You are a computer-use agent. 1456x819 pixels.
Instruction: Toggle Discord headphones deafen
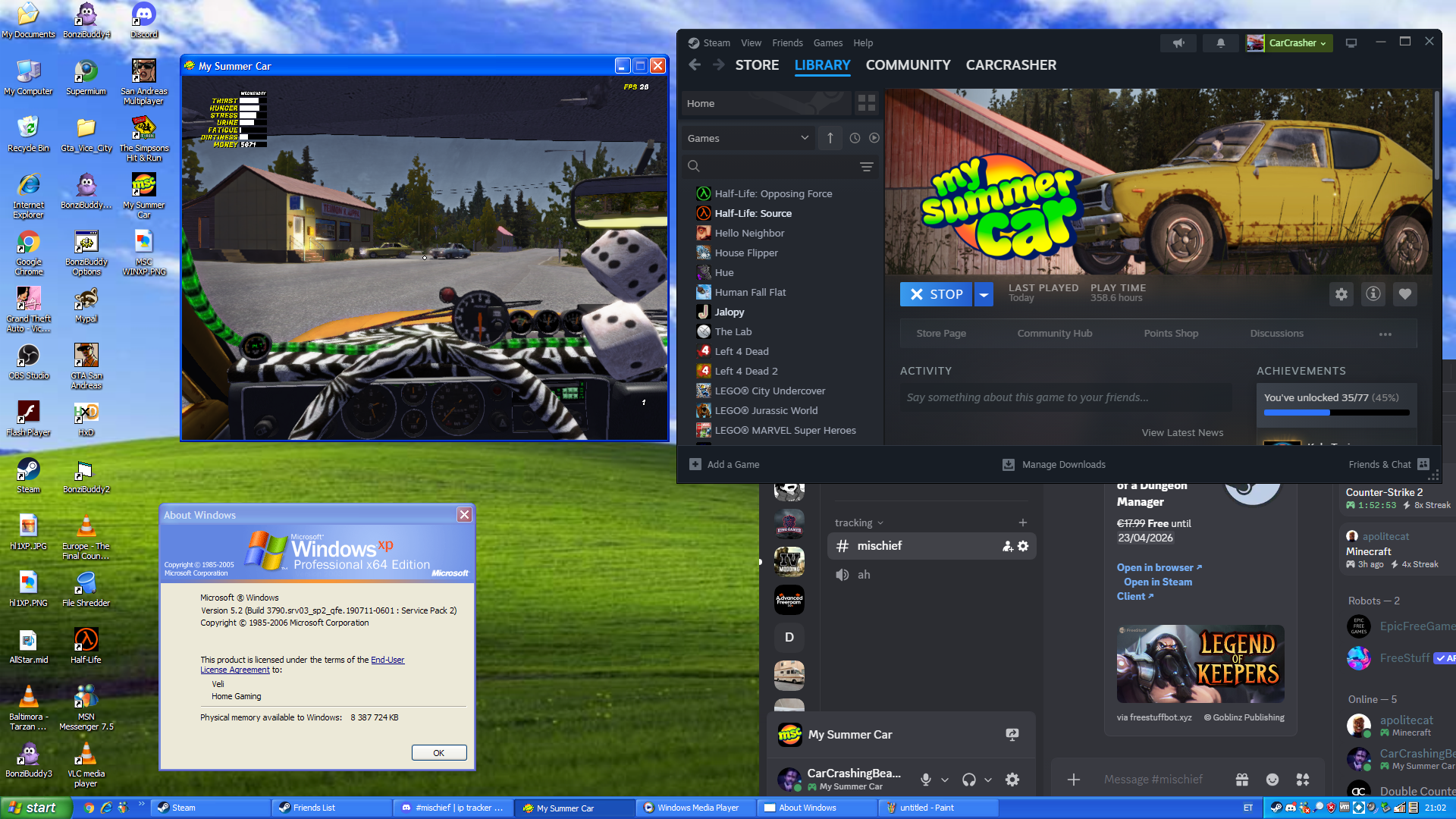(x=968, y=780)
